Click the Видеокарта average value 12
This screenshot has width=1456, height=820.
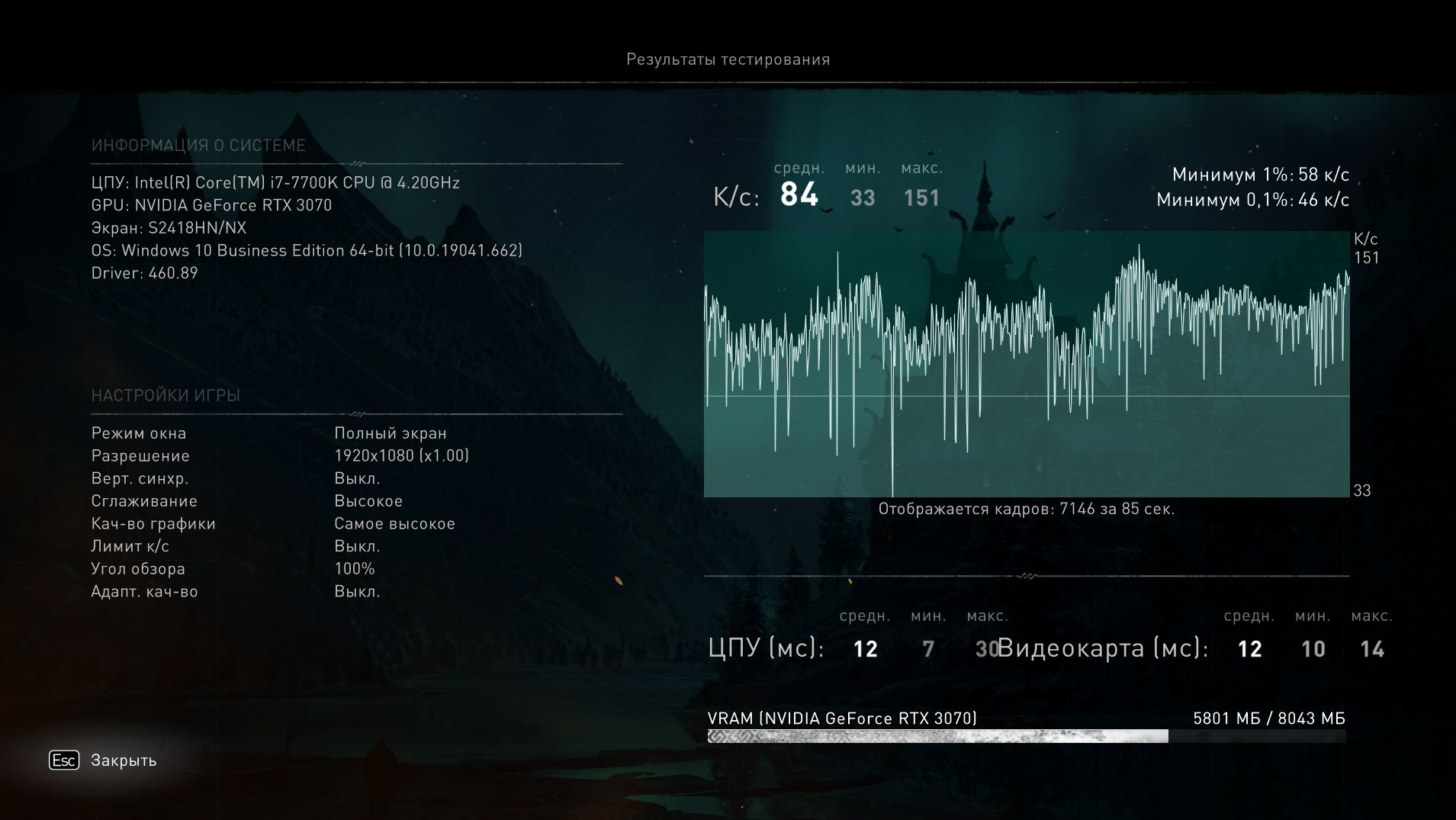tap(1250, 649)
